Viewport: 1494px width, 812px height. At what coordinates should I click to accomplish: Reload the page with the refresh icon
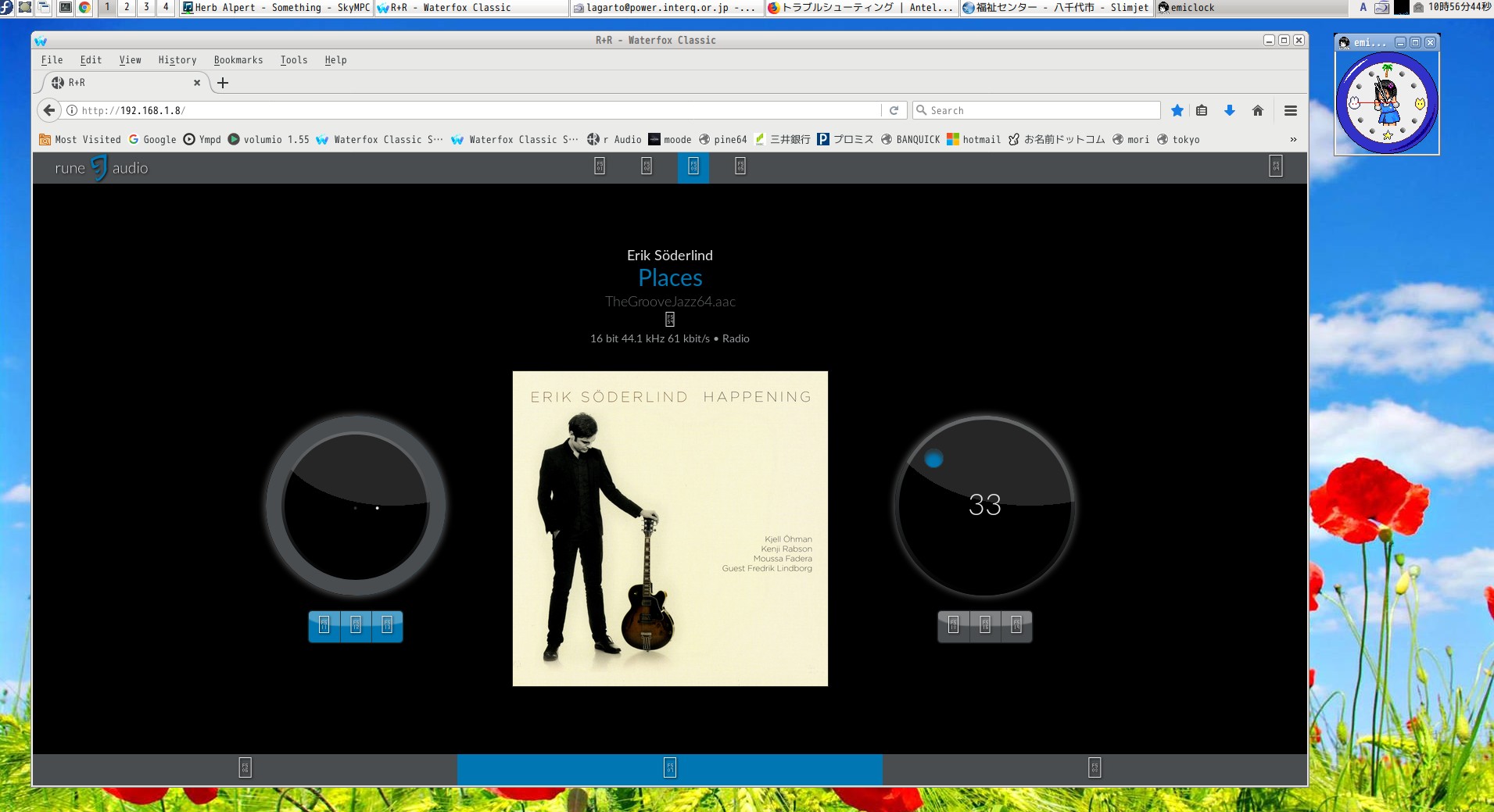click(893, 110)
